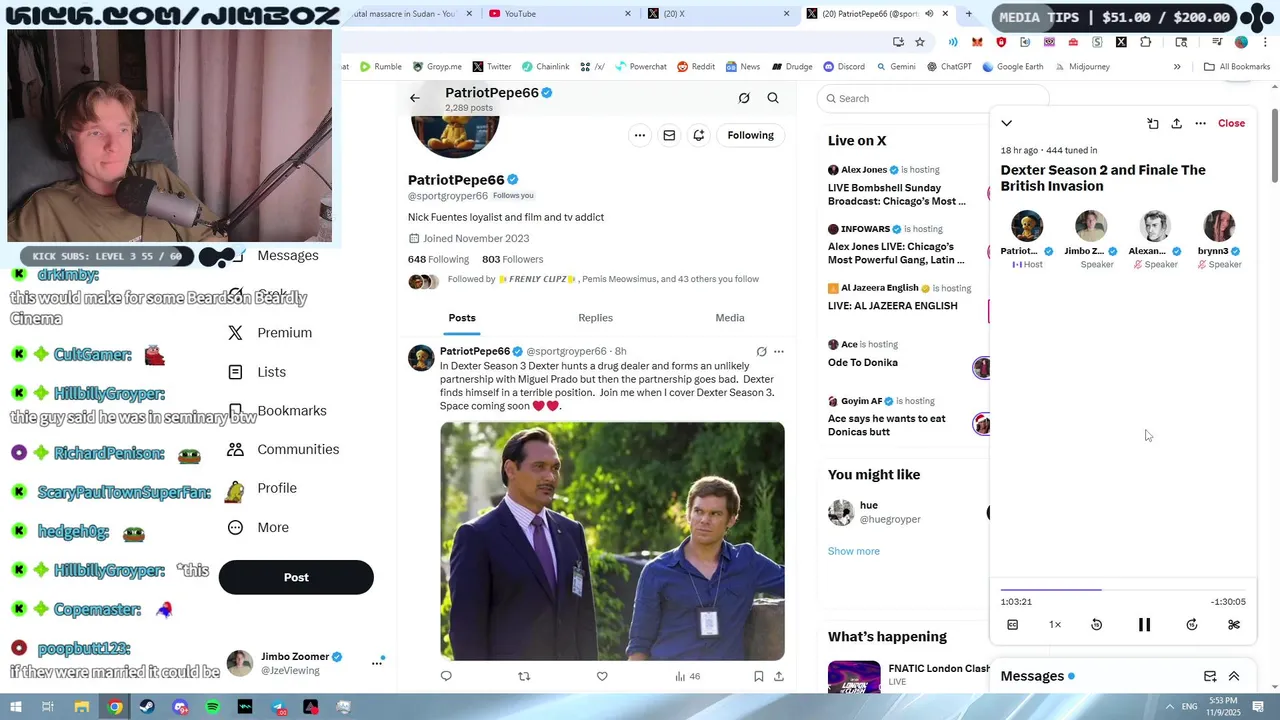Open the Windows Start menu
Viewport: 1280px width, 720px height.
pos(15,707)
